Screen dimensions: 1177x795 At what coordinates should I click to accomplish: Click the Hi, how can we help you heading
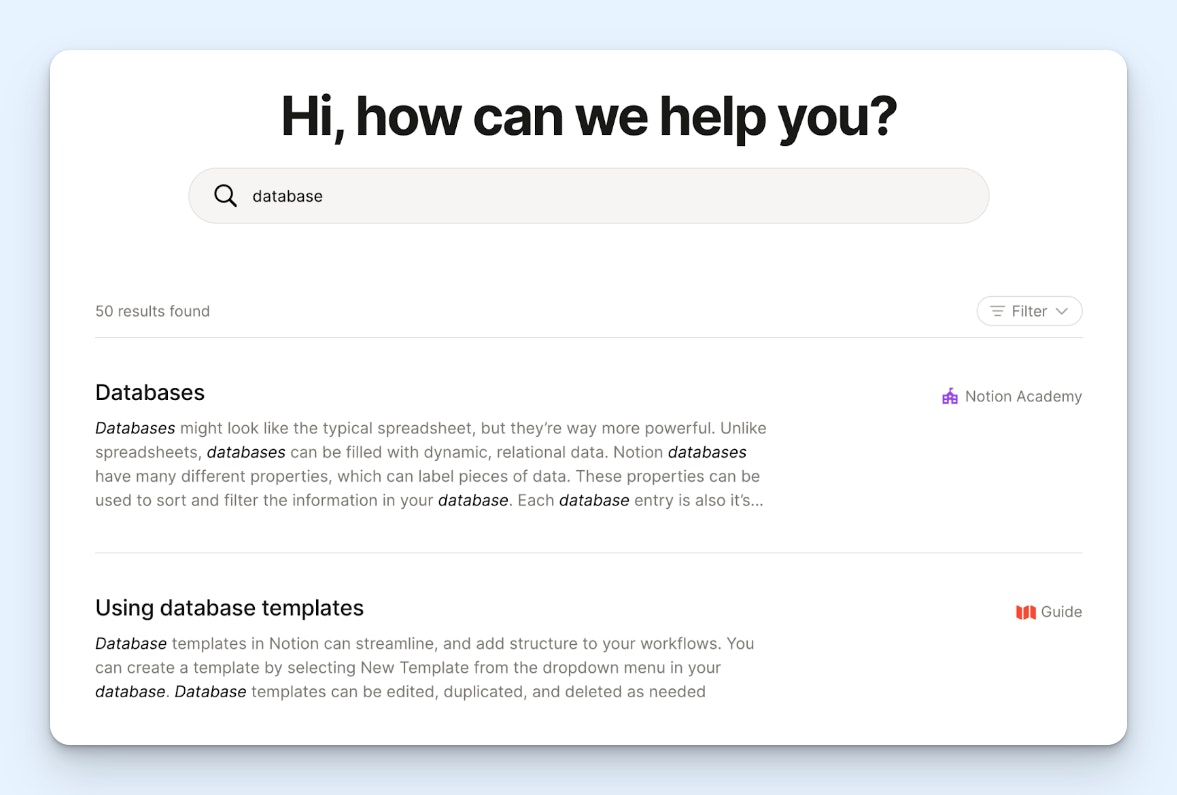click(588, 117)
